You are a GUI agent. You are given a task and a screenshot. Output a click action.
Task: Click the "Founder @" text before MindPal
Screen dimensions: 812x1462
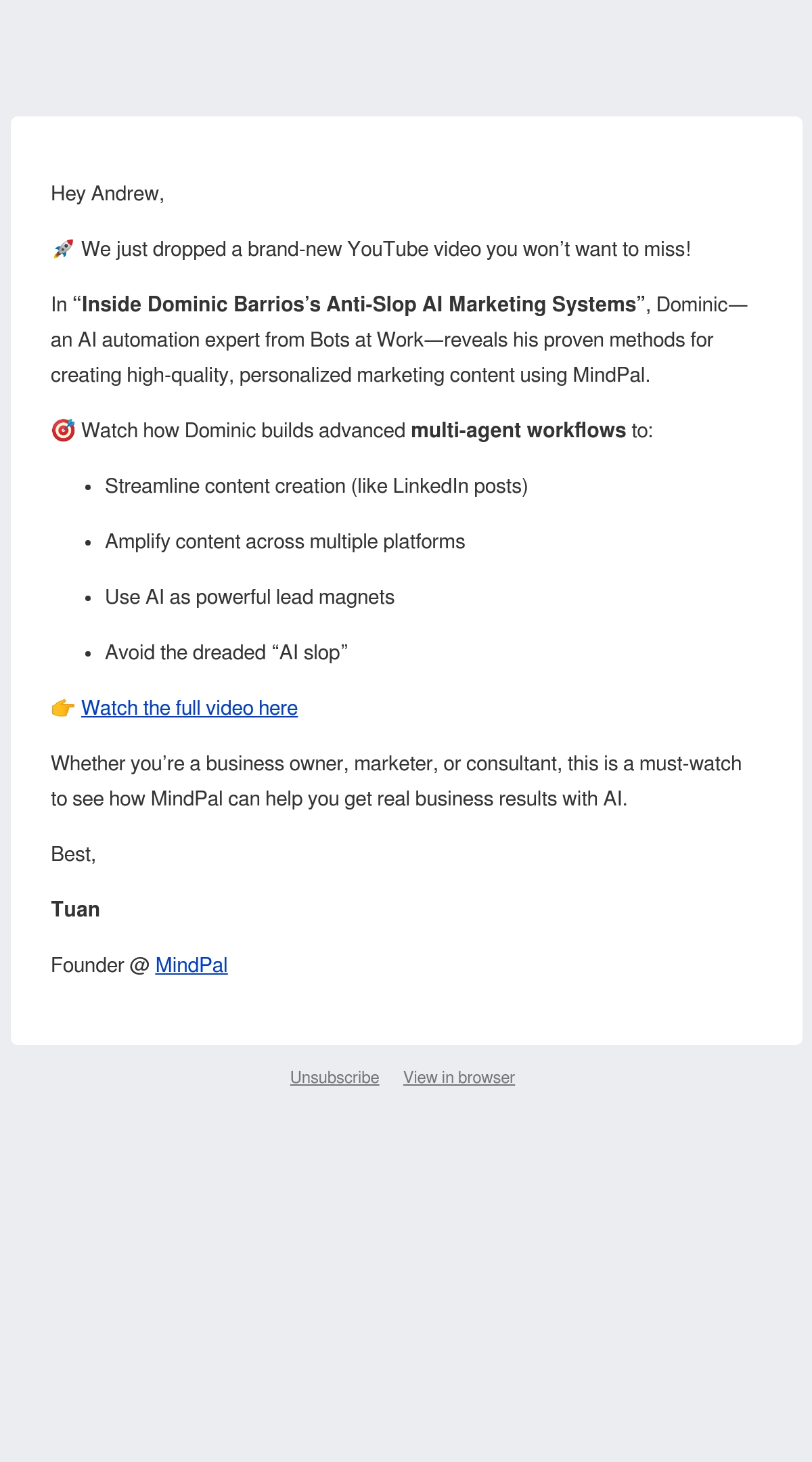[x=100, y=965]
